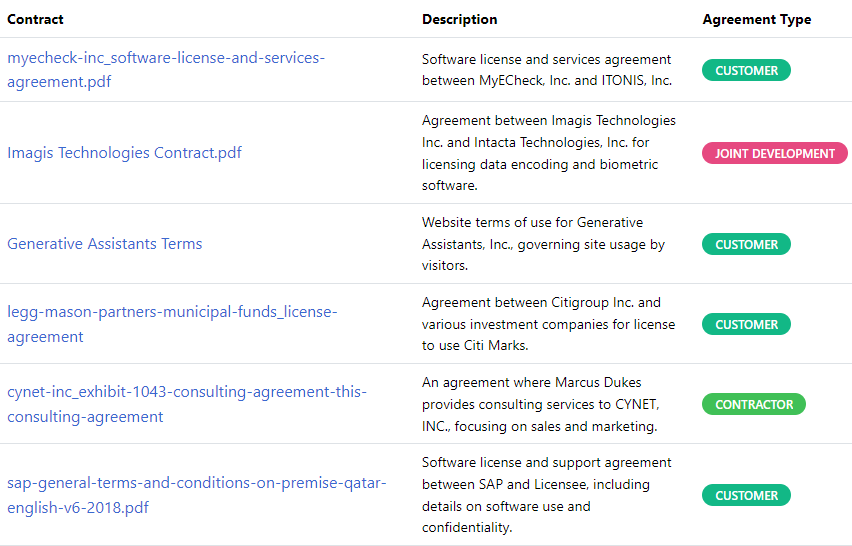Click the Customer badge in the legg-mason row
The height and width of the screenshot is (546, 852).
(746, 324)
